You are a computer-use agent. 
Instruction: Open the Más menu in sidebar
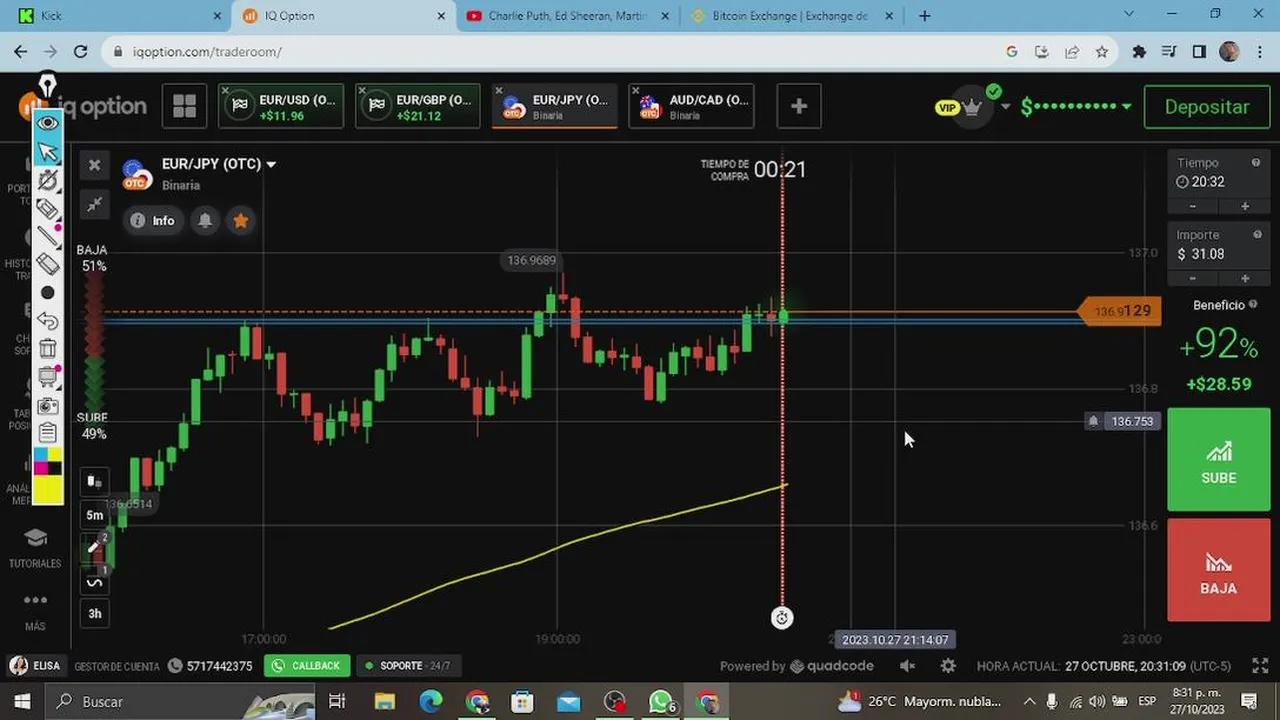click(x=35, y=611)
